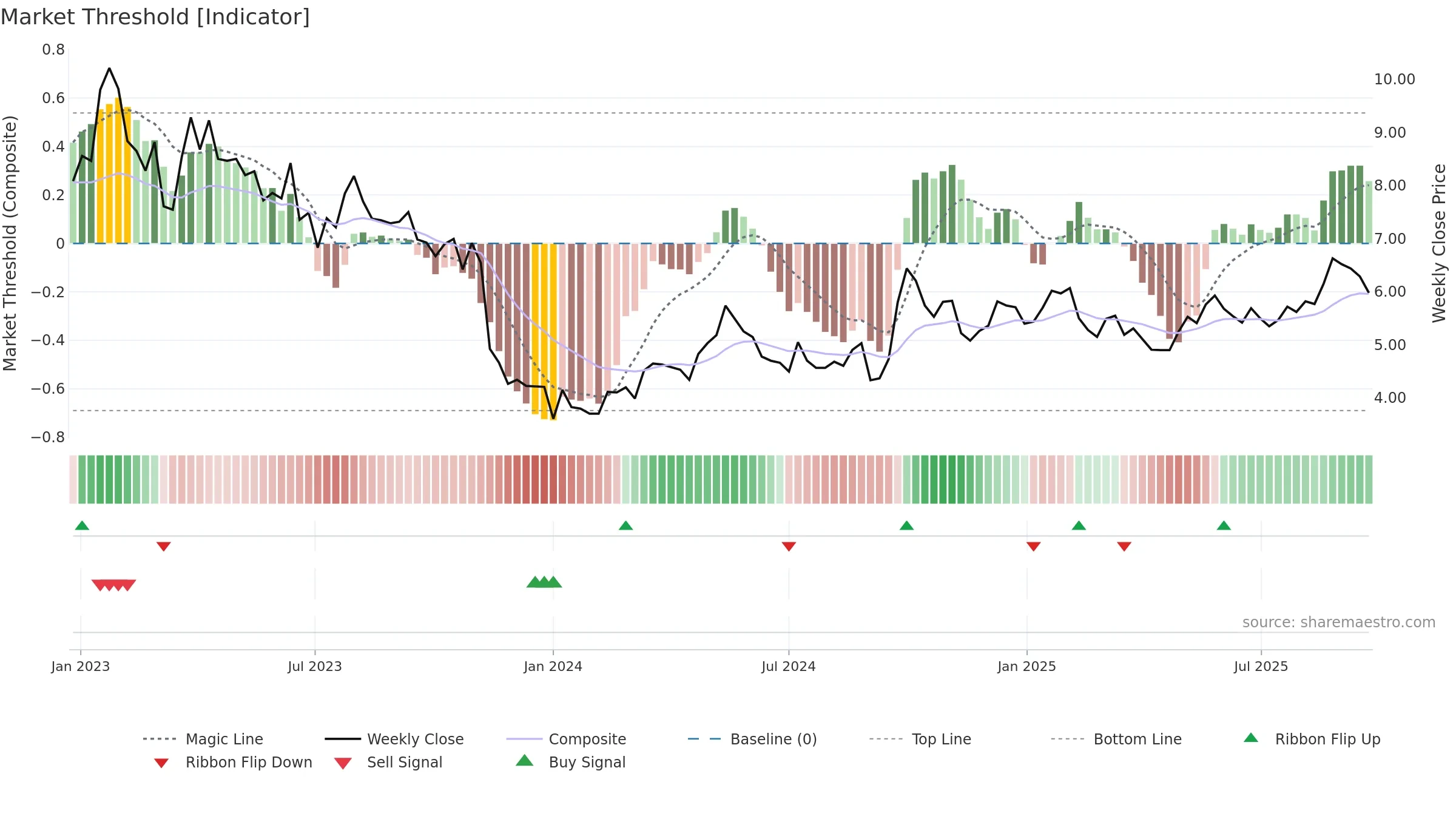Toggle the Ribbon Flip Up legend entry
This screenshot has width=1456, height=819.
click(x=1312, y=739)
